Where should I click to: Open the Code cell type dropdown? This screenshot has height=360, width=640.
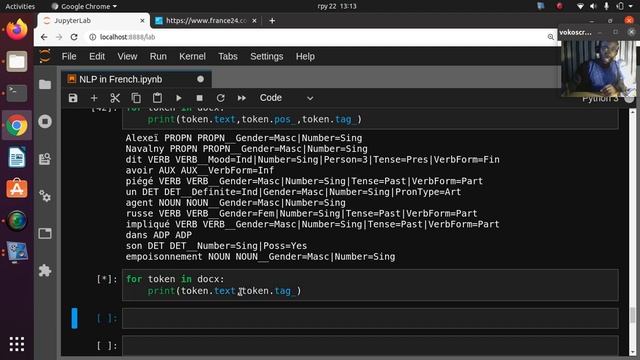[287, 98]
